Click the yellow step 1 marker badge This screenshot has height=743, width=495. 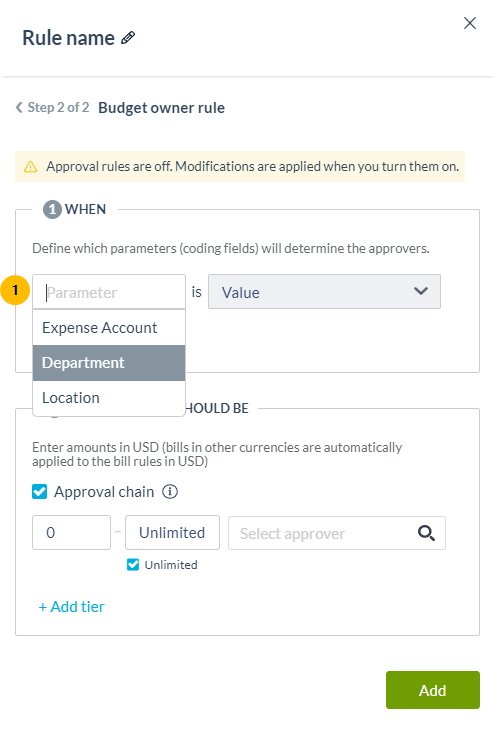tap(15, 290)
